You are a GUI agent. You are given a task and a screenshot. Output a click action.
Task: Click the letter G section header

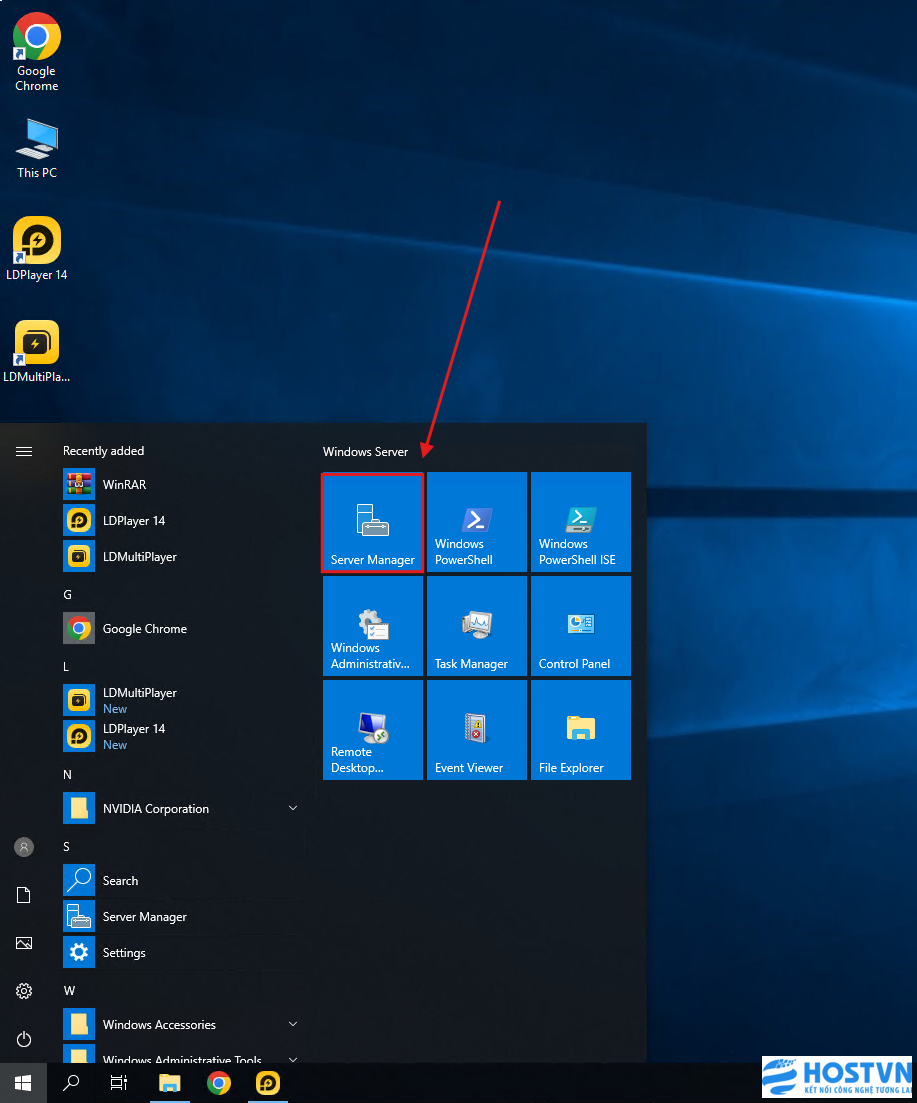pos(68,594)
